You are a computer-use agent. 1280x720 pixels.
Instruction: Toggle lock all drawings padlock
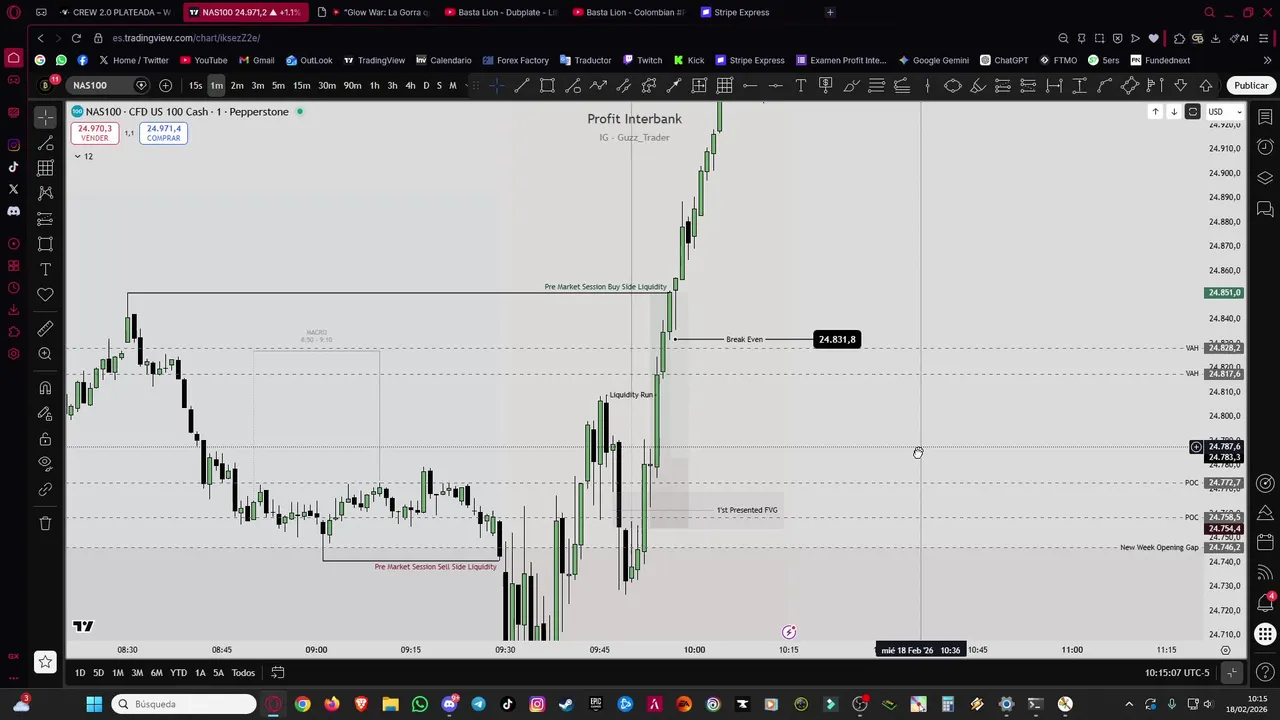point(45,439)
